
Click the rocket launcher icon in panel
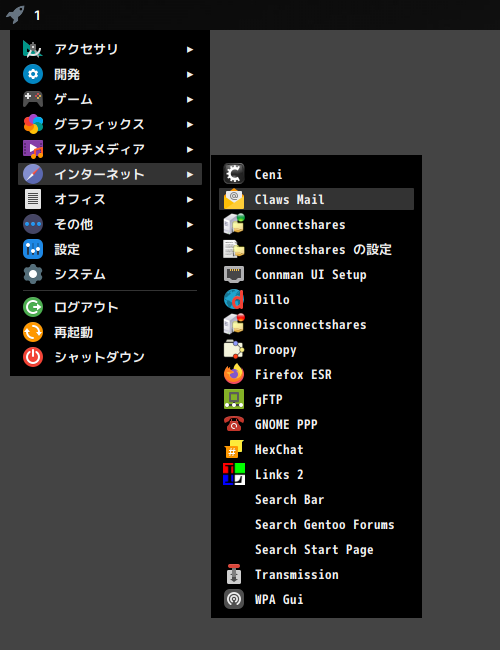pos(15,15)
